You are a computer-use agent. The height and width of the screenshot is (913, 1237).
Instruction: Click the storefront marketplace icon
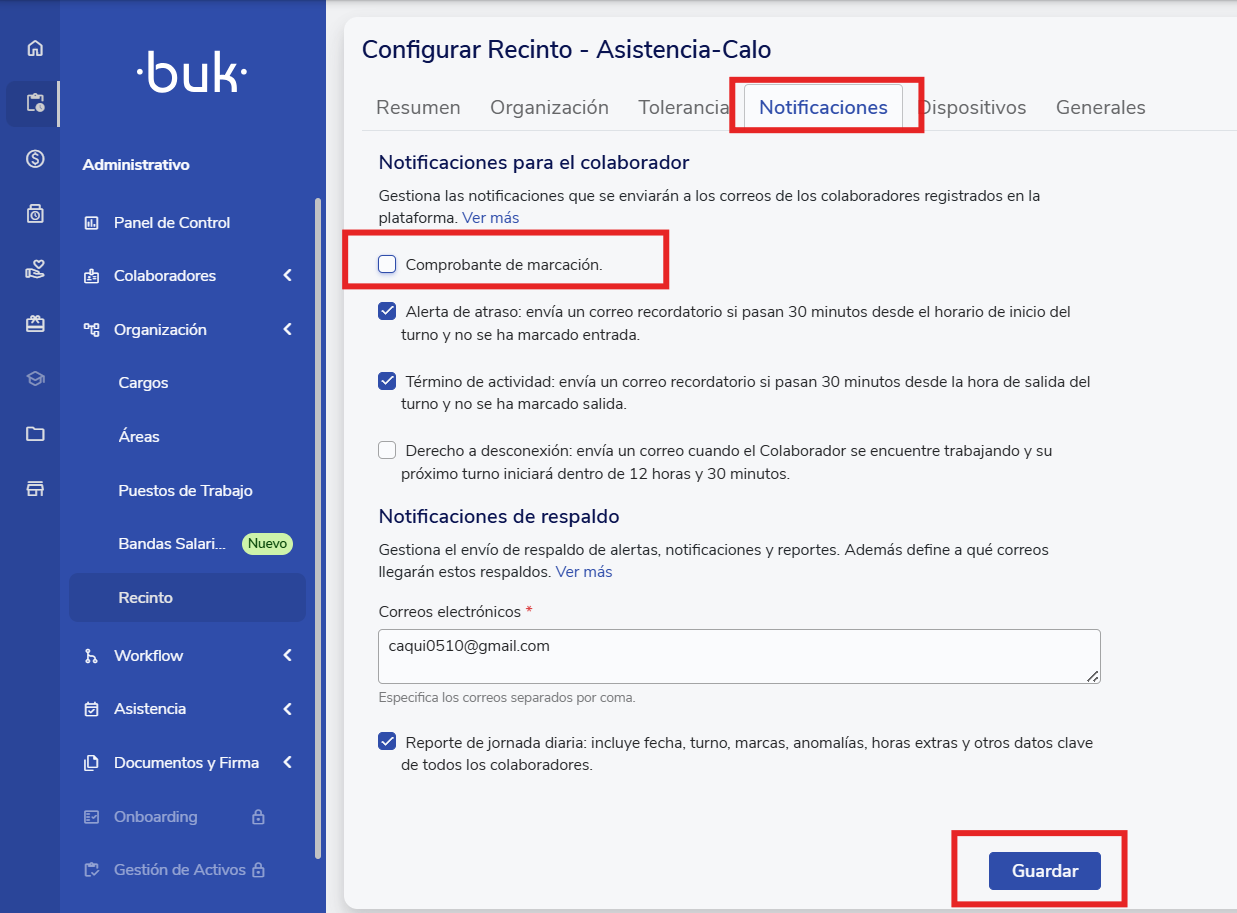pos(35,489)
